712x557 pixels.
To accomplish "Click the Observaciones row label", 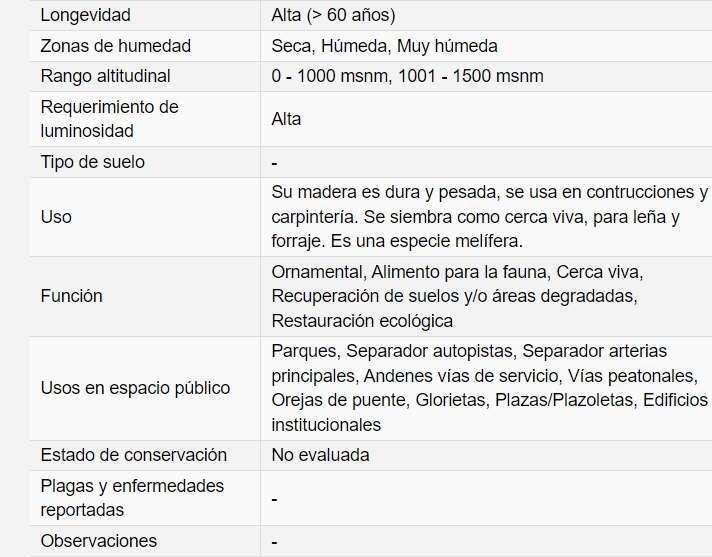I will 98,541.
